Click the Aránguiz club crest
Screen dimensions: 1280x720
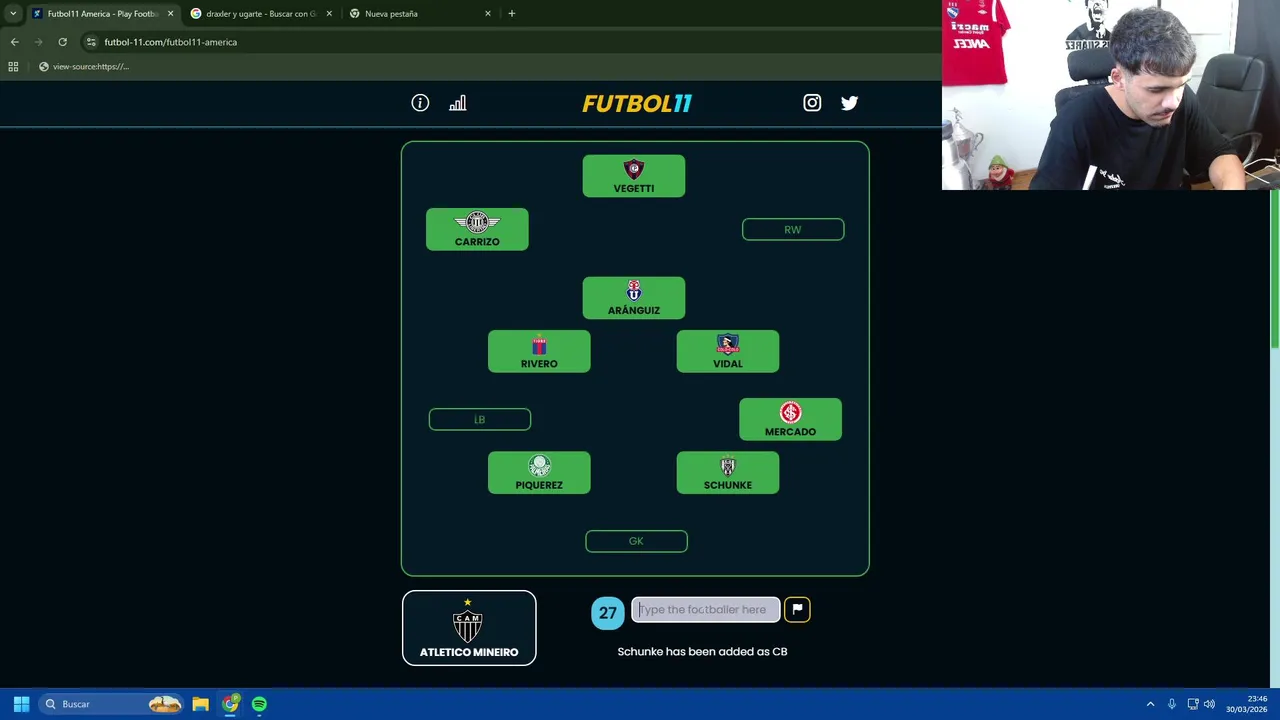coord(634,291)
